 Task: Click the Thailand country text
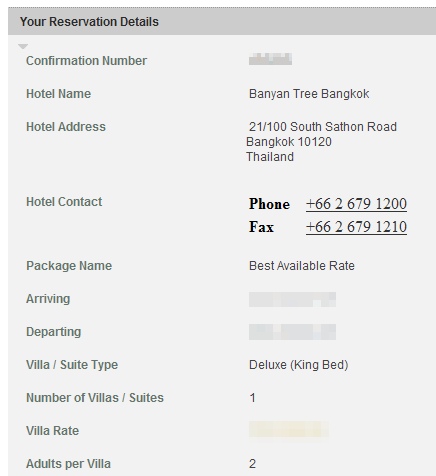pos(270,157)
